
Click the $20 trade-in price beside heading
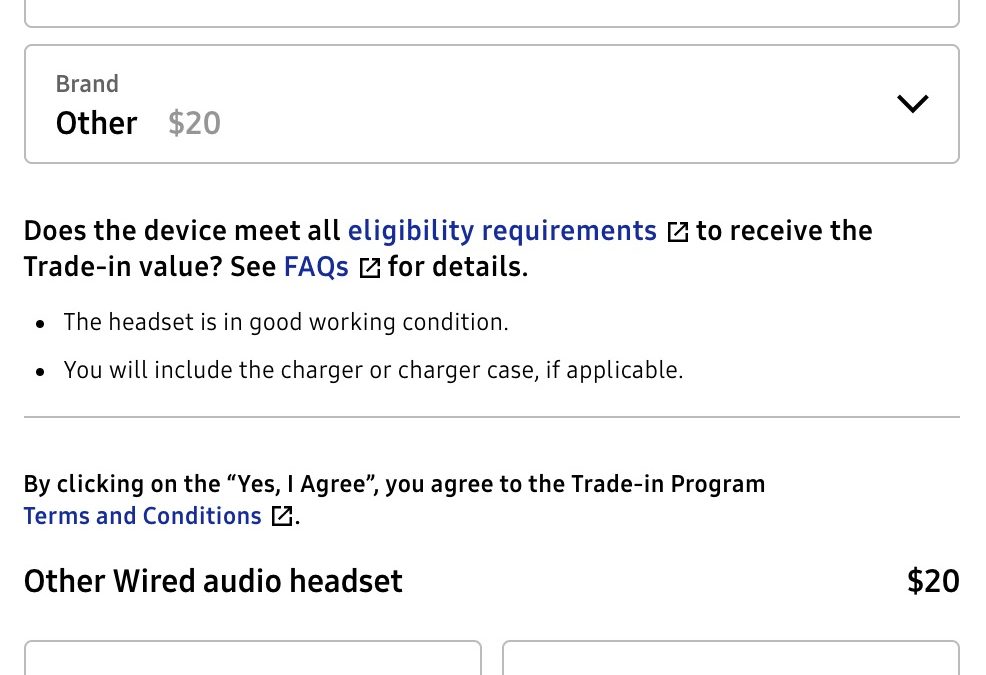[x=932, y=581]
